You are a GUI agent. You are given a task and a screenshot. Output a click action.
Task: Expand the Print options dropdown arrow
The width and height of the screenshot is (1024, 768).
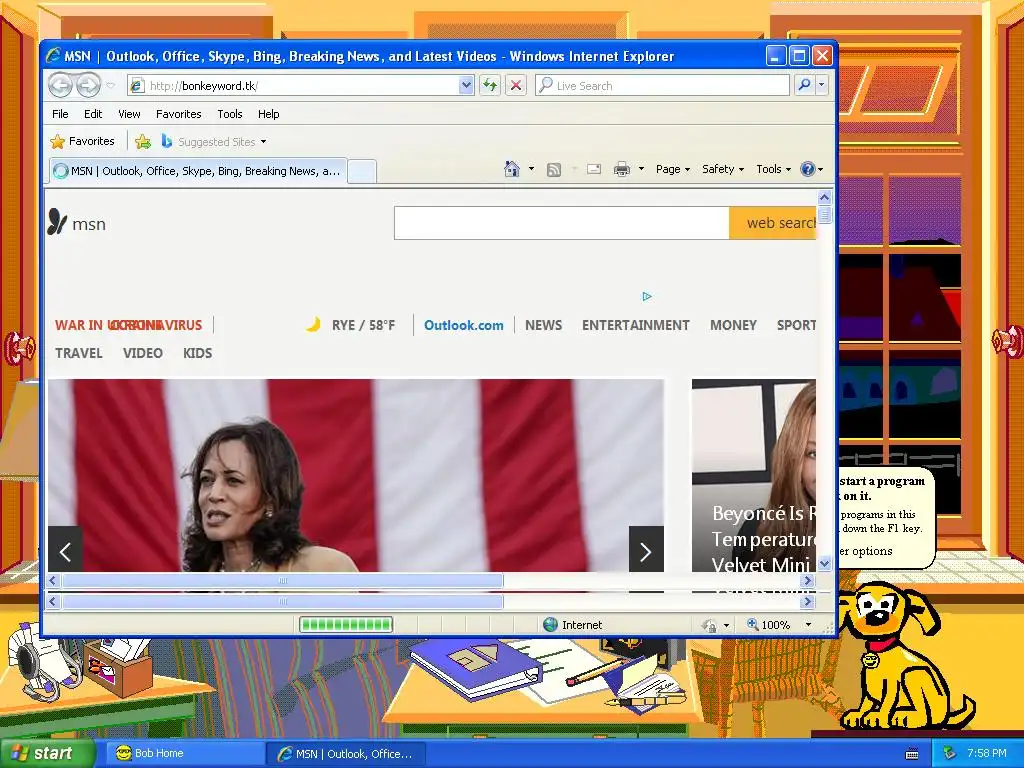coord(641,169)
